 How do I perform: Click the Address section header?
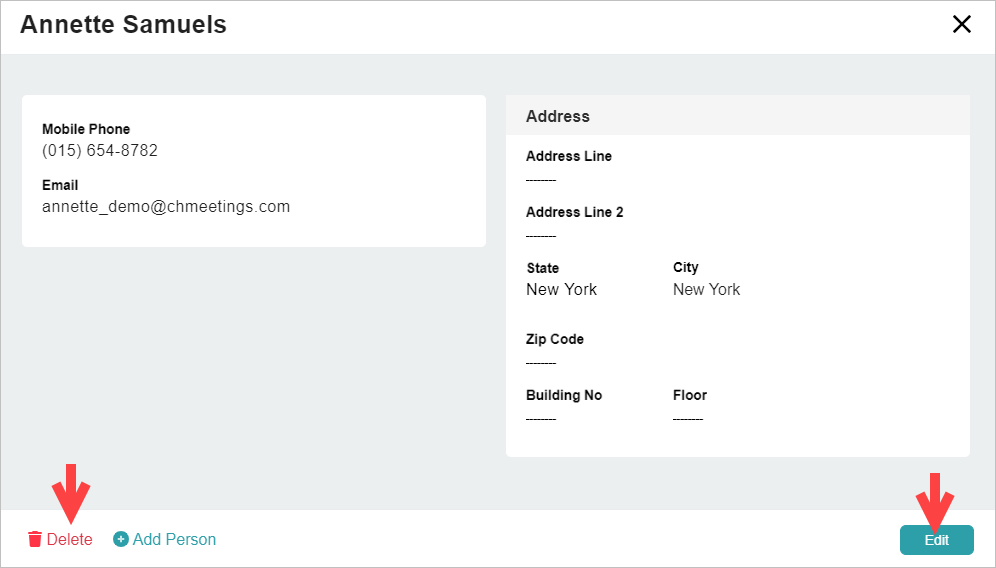558,116
